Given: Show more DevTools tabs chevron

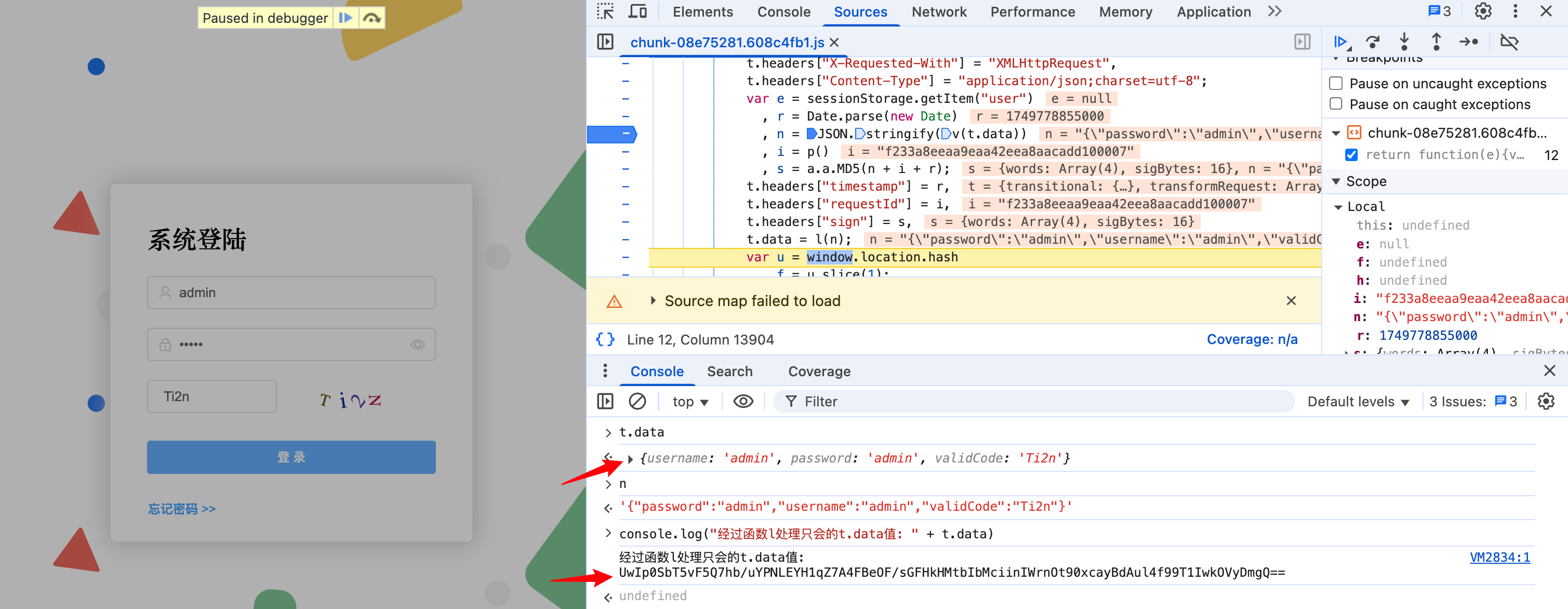Looking at the screenshot, I should [1274, 11].
